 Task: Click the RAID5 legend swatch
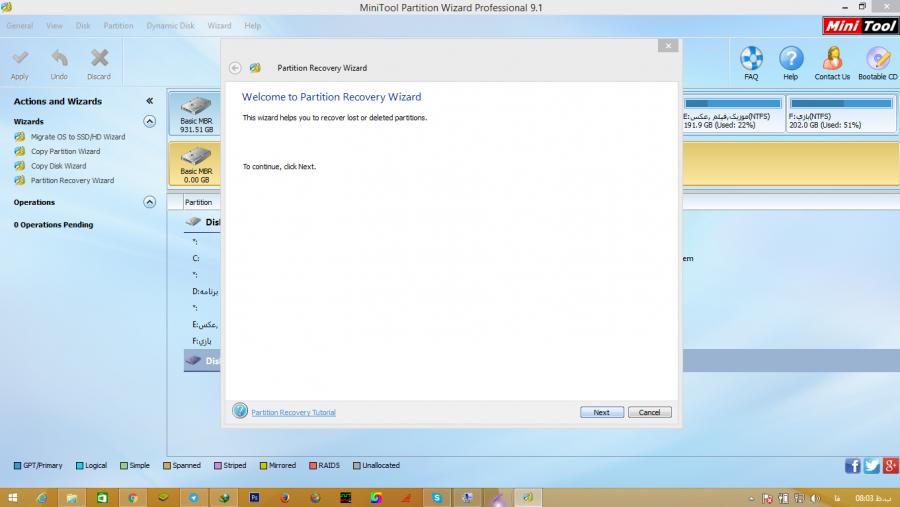313,466
